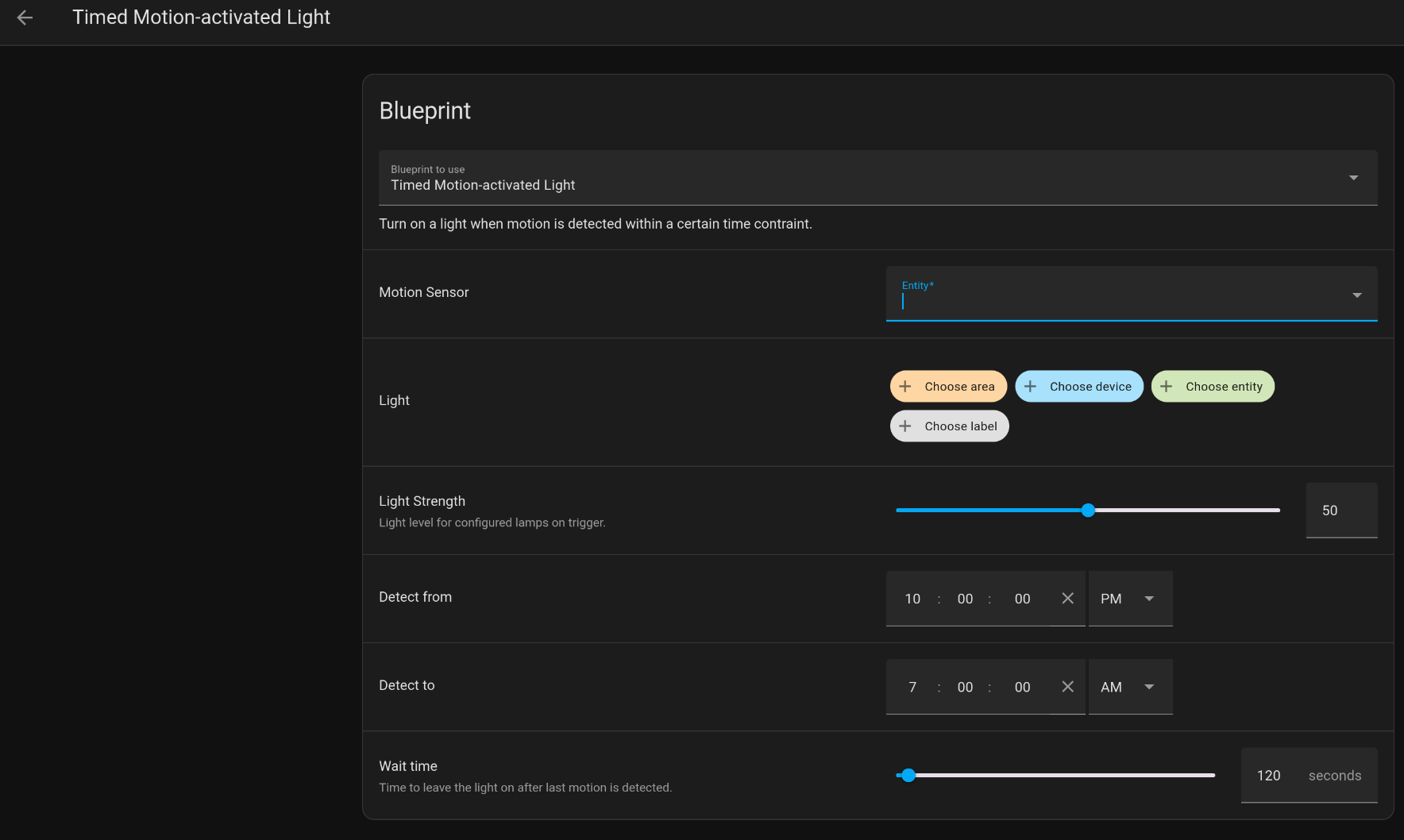The image size is (1404, 840).
Task: Click the Light Strength slider handle
Action: (x=1088, y=511)
